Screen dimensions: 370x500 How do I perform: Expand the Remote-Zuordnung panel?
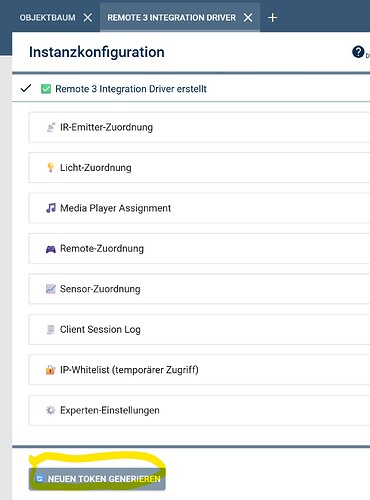pyautogui.click(x=199, y=249)
